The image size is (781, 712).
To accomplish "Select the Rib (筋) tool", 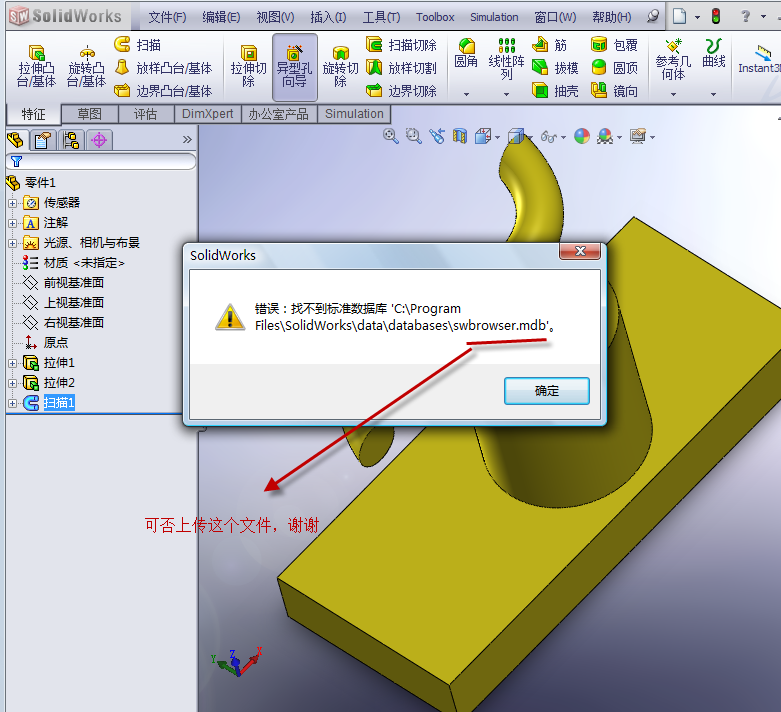I will [x=549, y=45].
